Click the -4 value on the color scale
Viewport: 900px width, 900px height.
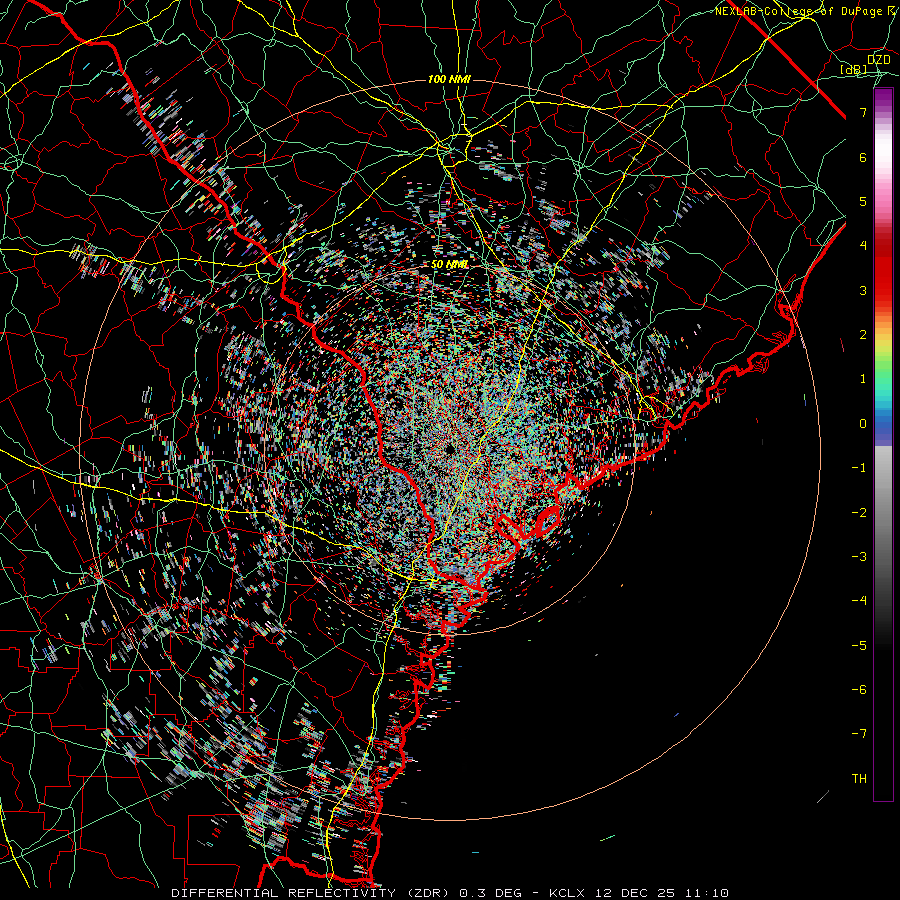tap(859, 601)
